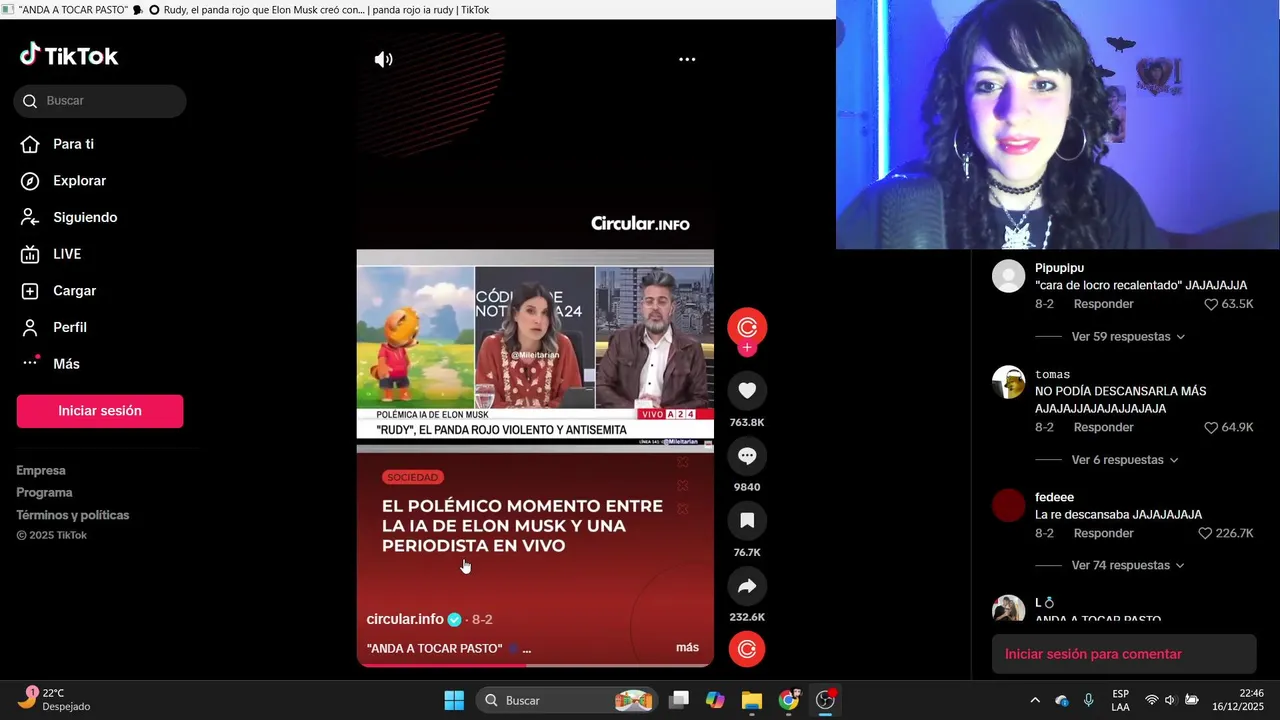Screen dimensions: 1280x720
Task: Go to the Explorar page
Action: tap(78, 181)
